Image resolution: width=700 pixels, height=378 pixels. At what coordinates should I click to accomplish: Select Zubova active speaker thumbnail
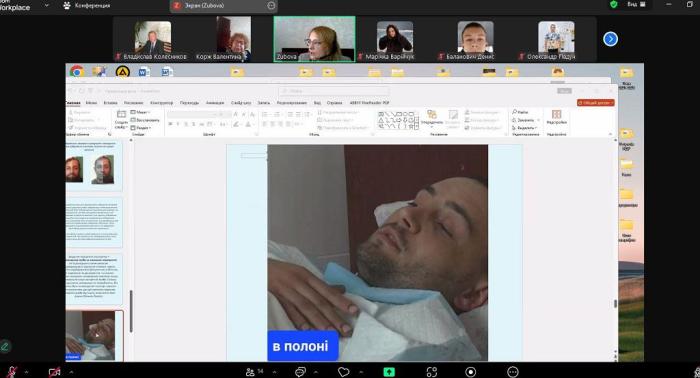click(x=314, y=39)
